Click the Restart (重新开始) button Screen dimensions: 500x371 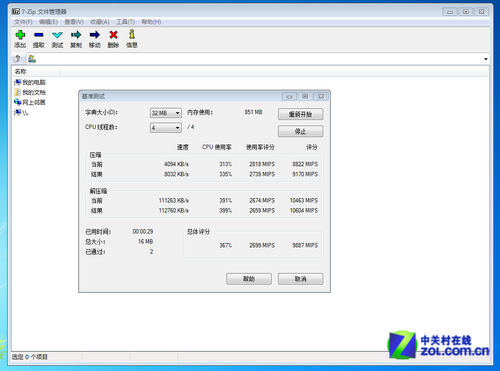pyautogui.click(x=300, y=114)
